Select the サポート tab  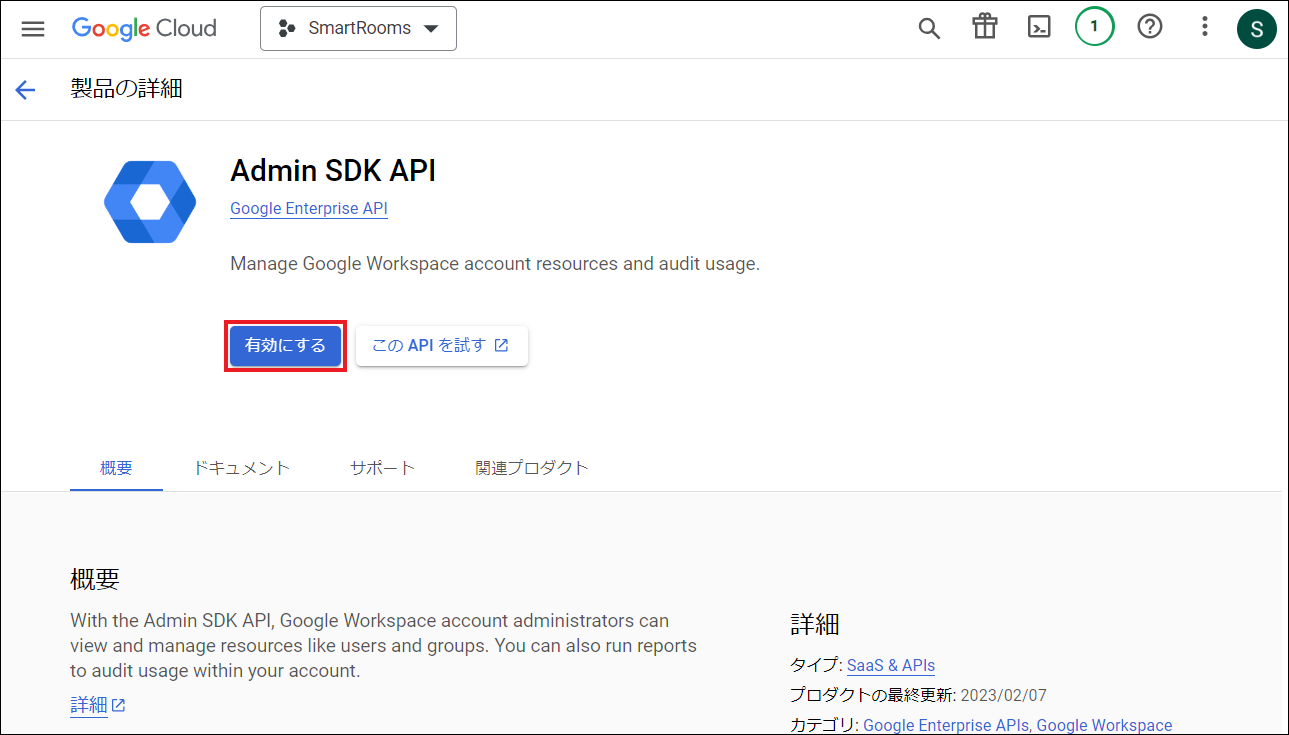pyautogui.click(x=382, y=468)
